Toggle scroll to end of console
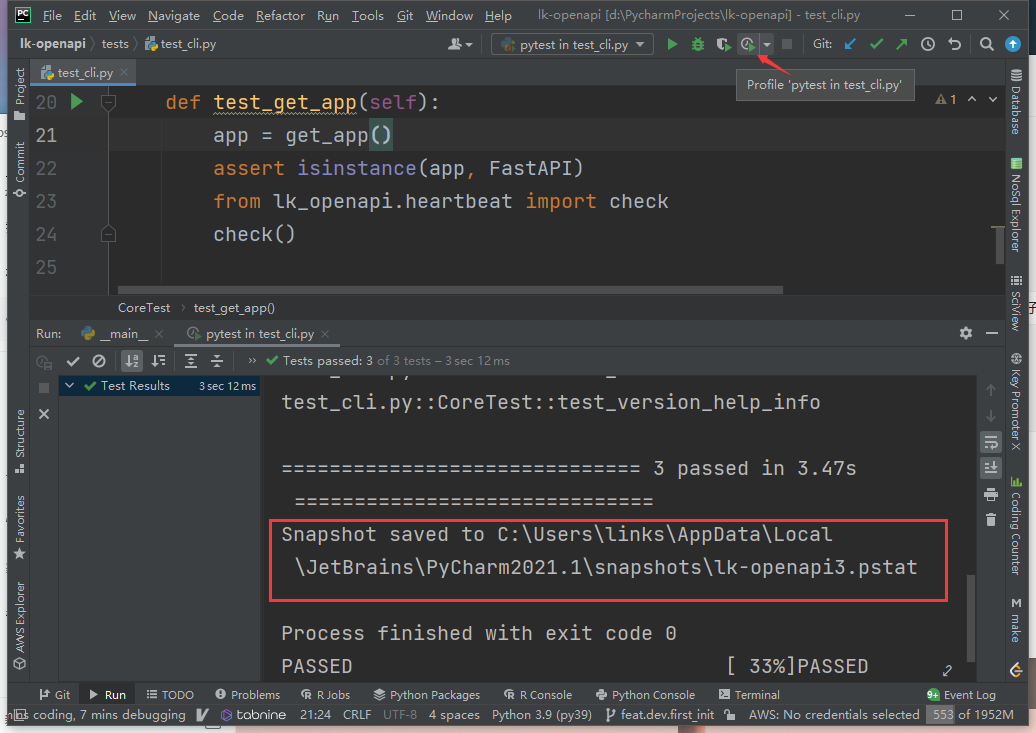The width and height of the screenshot is (1036, 733). point(990,468)
